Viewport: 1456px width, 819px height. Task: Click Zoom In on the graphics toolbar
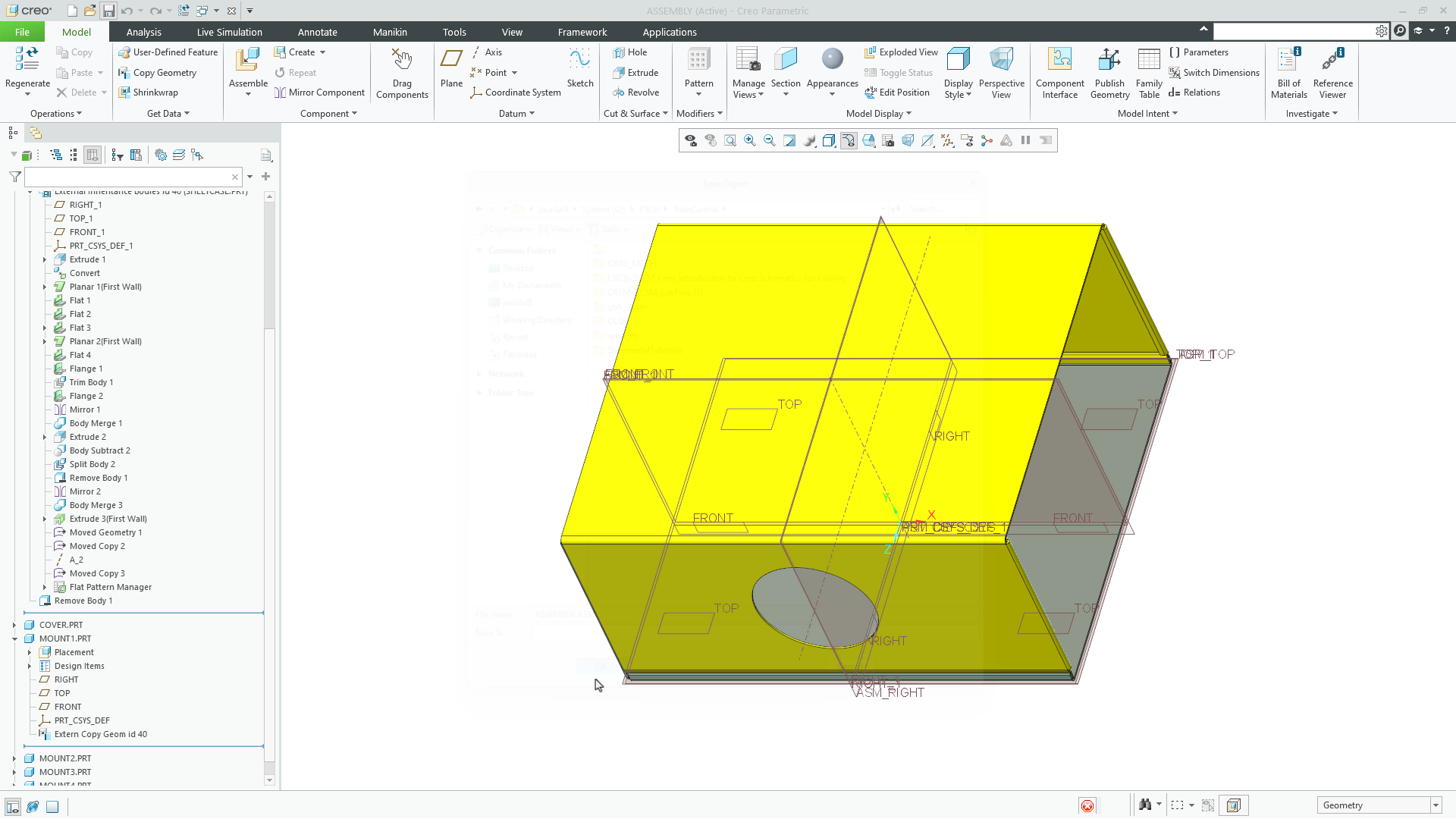coord(750,140)
